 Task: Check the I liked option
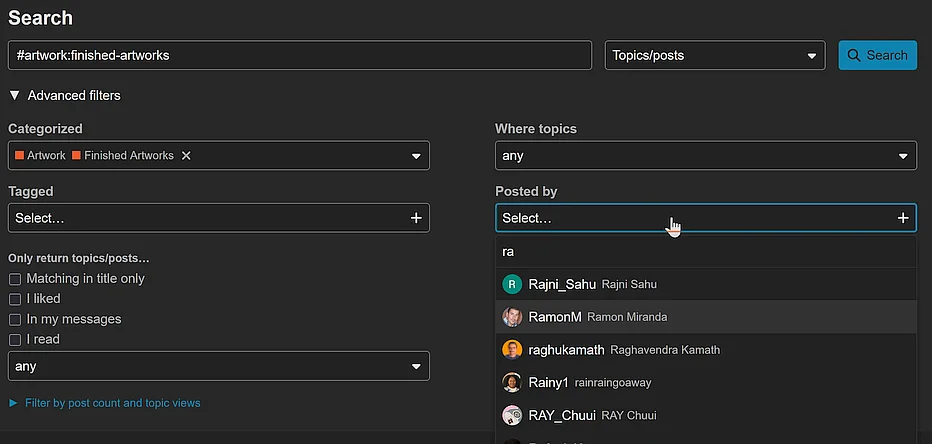[15, 299]
